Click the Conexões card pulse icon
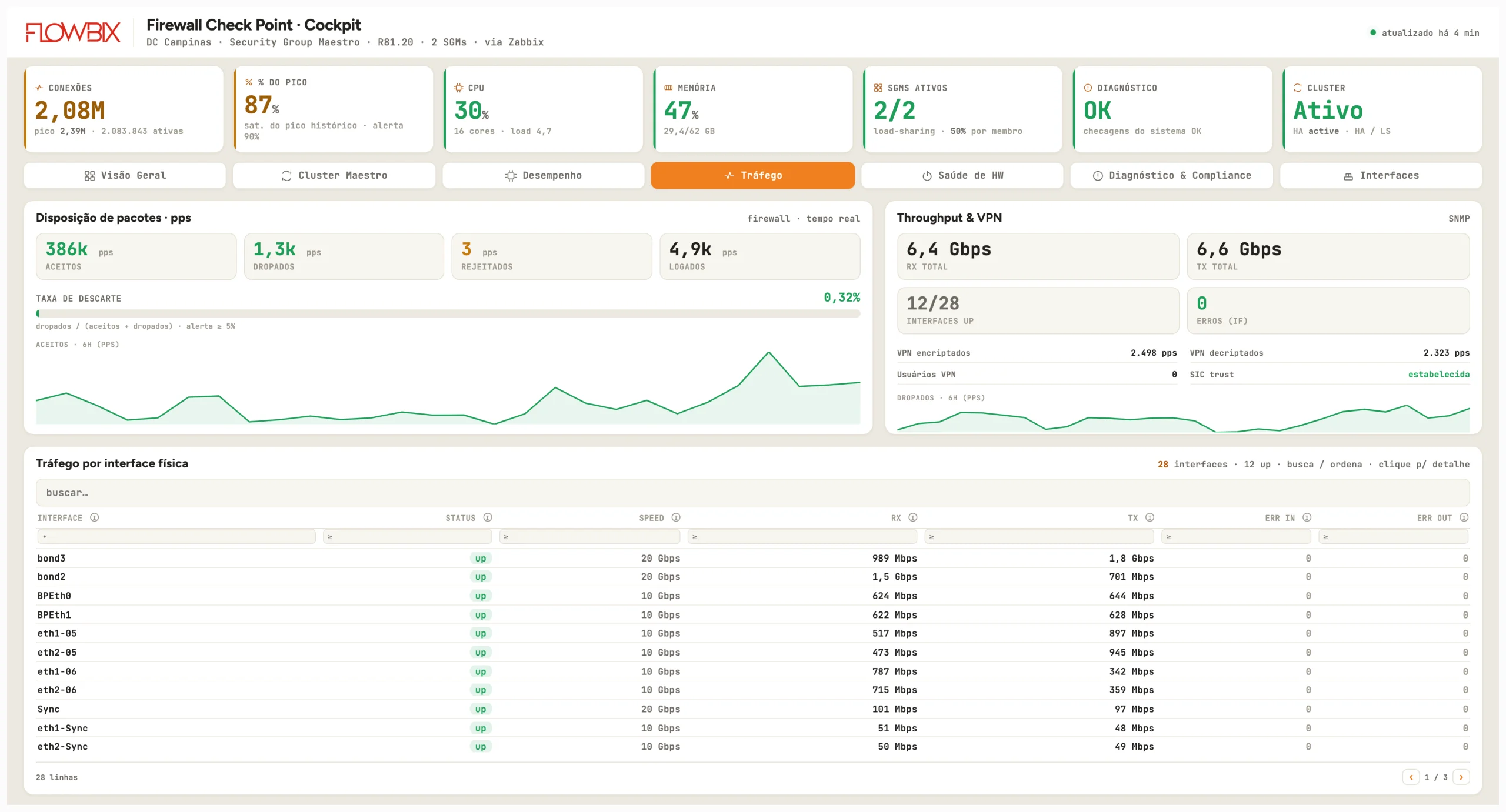1506x812 pixels. click(x=39, y=88)
